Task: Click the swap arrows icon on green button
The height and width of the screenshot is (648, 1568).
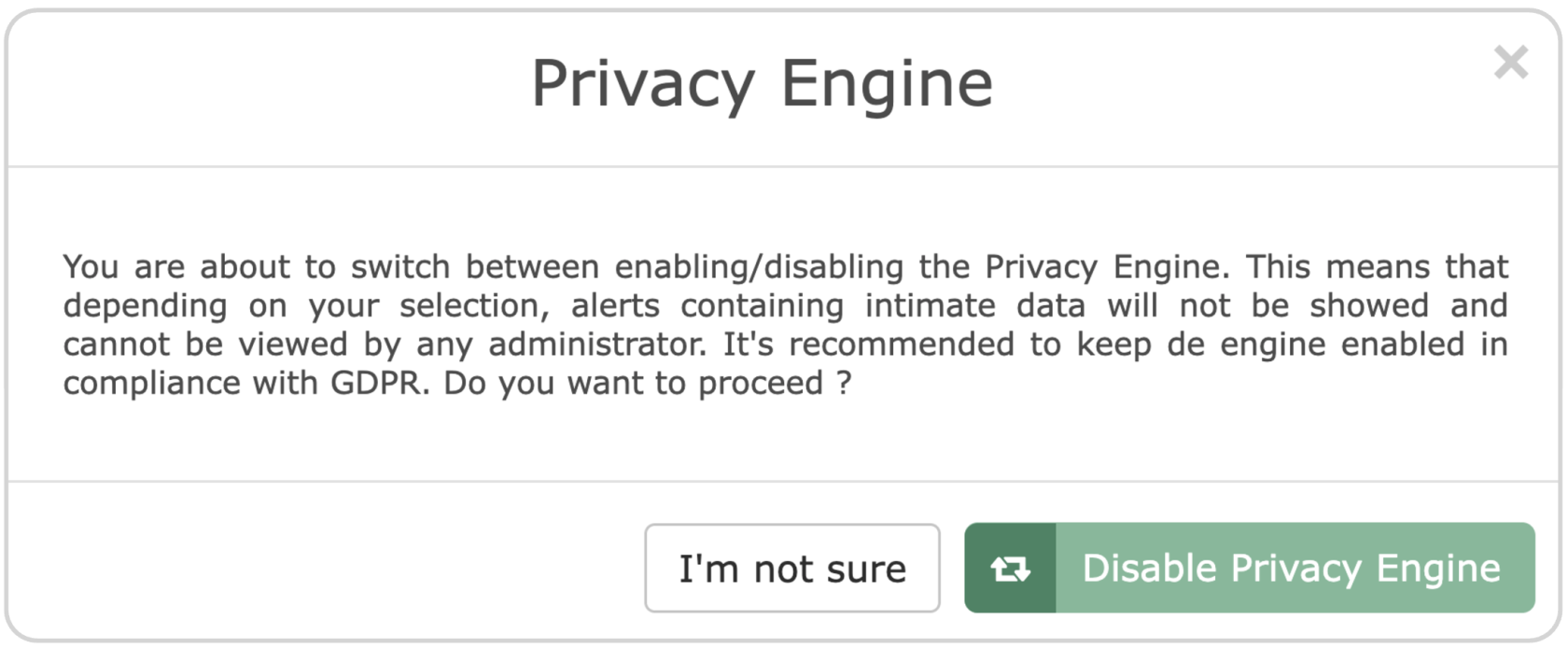Action: tap(1010, 568)
